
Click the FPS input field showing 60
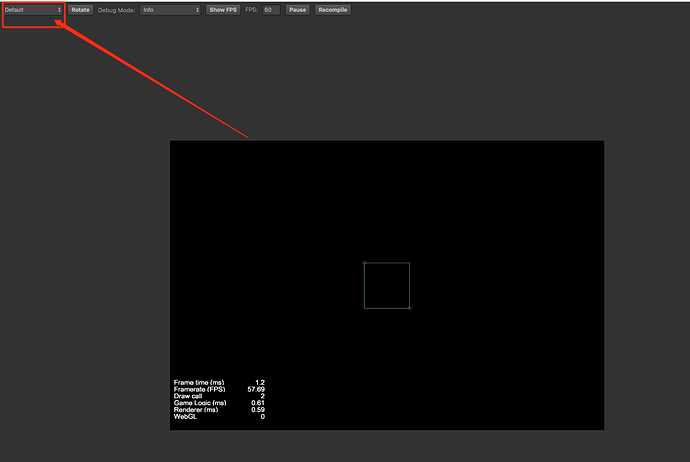(x=271, y=10)
